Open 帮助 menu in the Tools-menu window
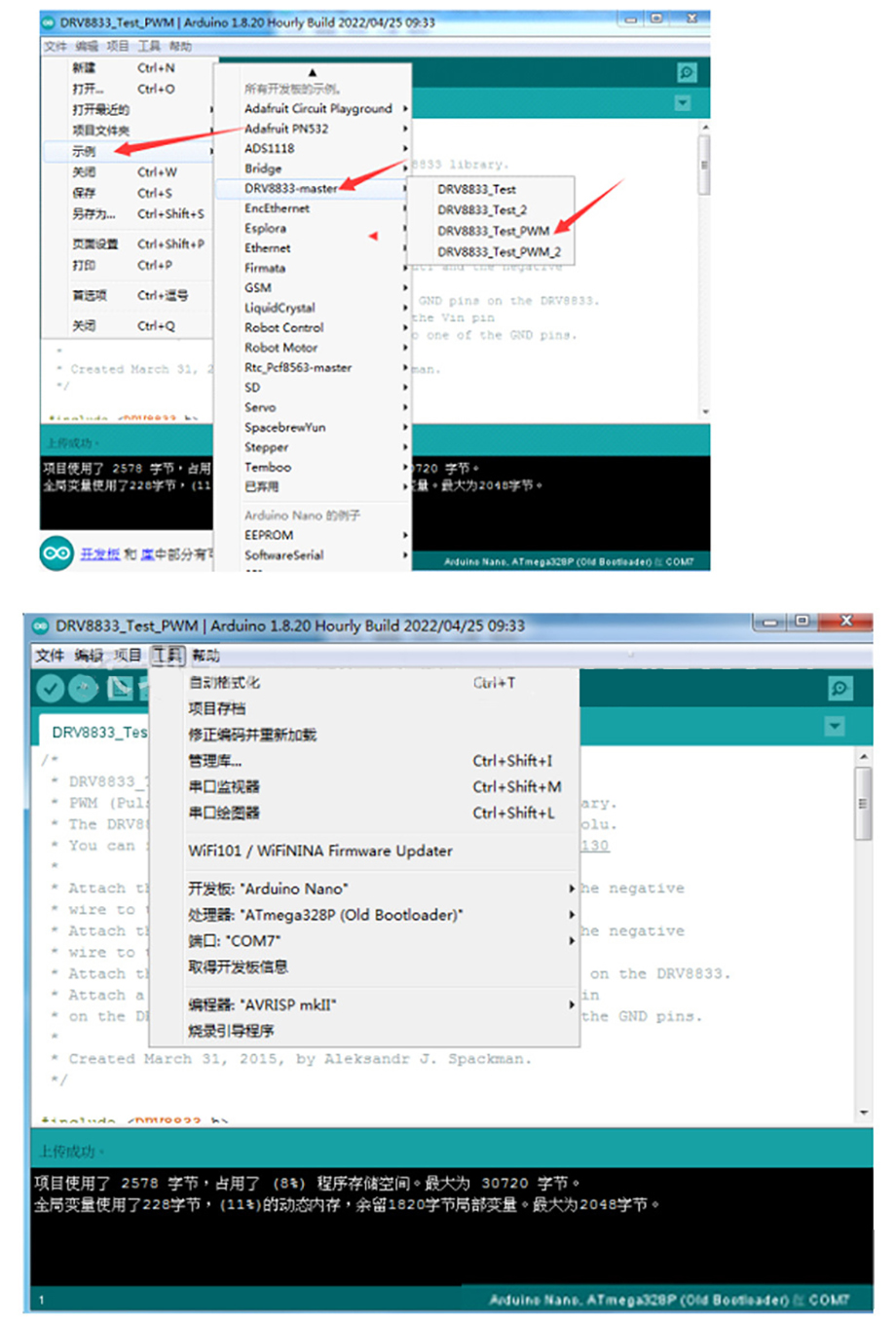896x1325 pixels. 205,656
